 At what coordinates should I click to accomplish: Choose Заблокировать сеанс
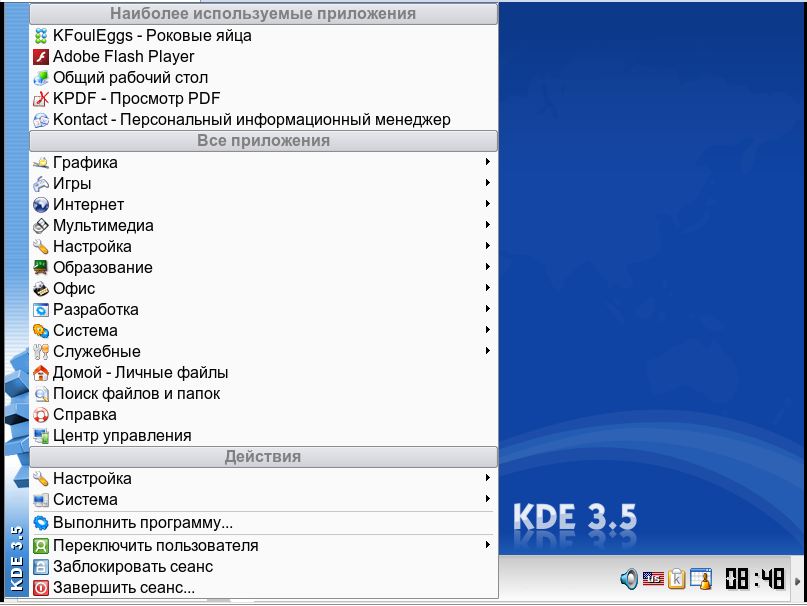click(x=264, y=567)
